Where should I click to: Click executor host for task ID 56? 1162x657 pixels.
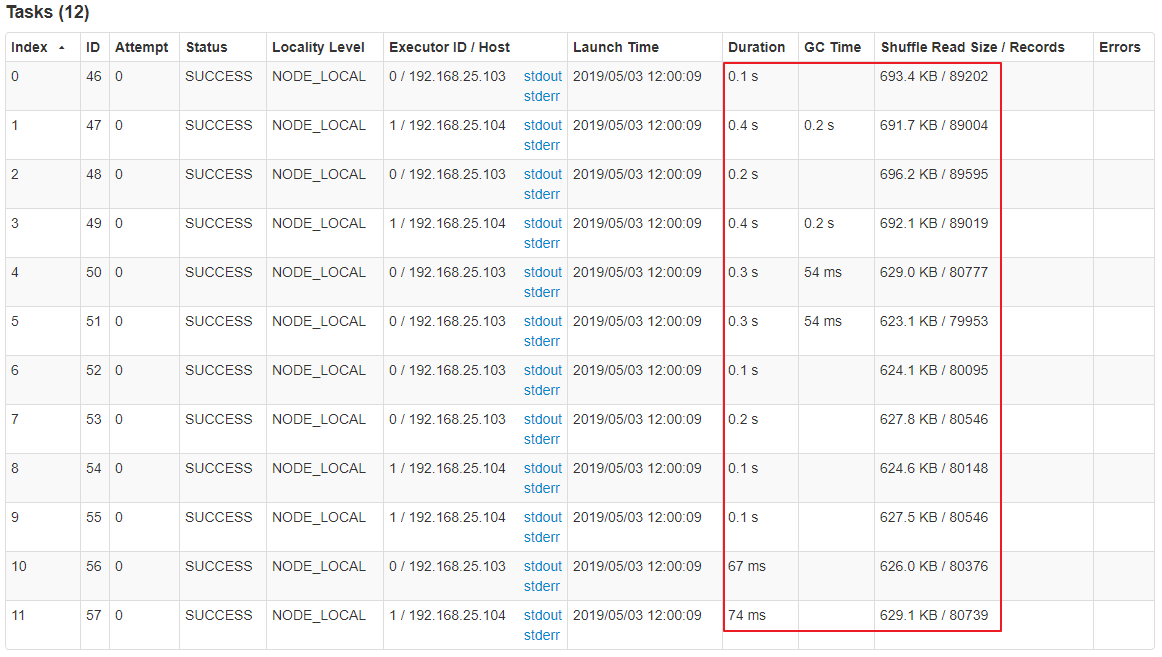click(447, 566)
